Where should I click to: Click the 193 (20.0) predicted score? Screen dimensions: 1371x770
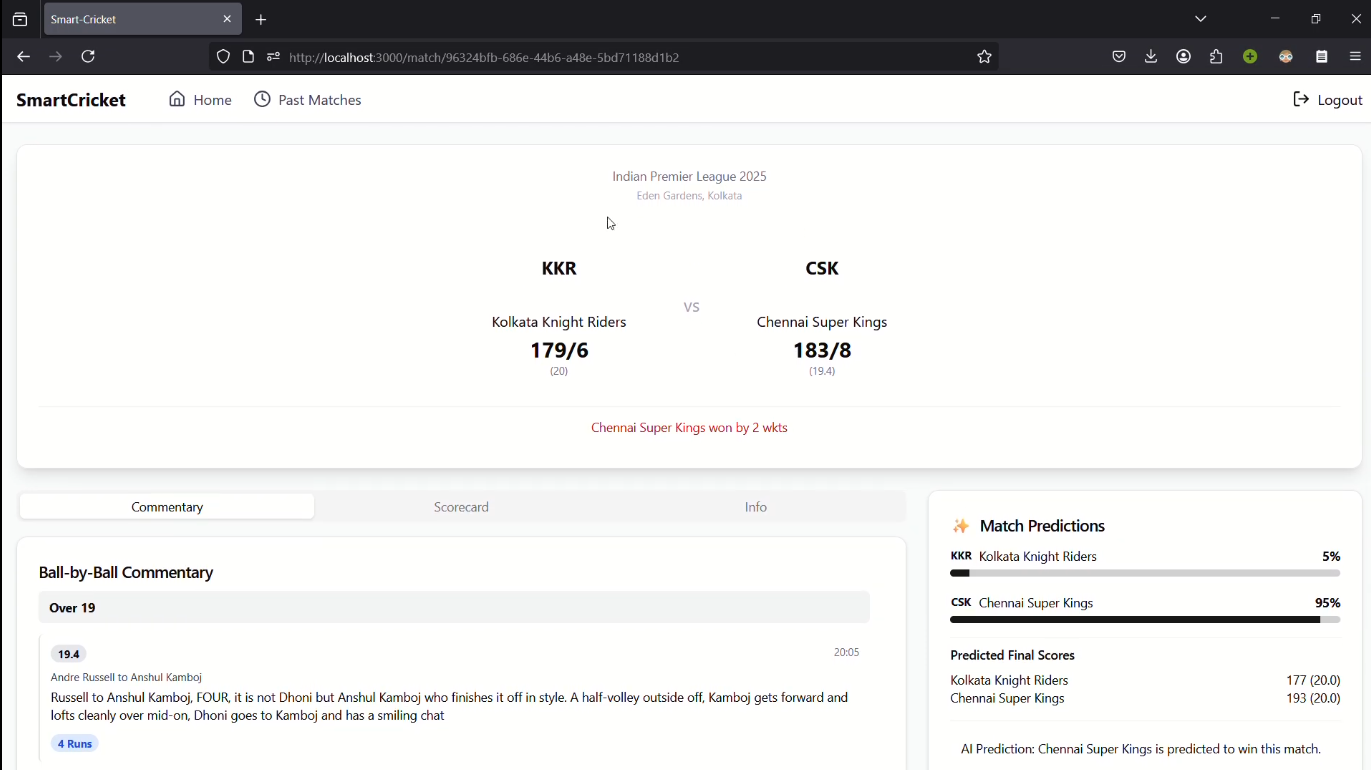pos(1313,698)
